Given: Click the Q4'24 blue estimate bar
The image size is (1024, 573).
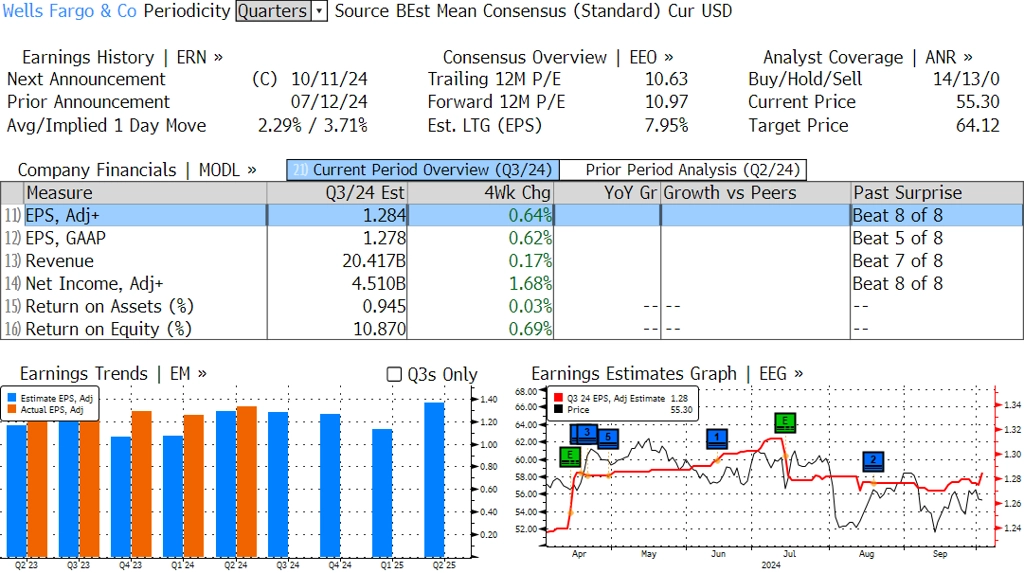Looking at the screenshot, I should tap(330, 485).
